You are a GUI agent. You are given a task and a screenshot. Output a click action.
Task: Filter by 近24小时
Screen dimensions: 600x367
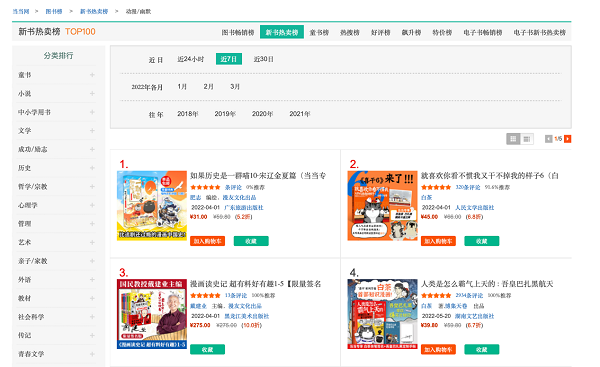pyautogui.click(x=191, y=59)
